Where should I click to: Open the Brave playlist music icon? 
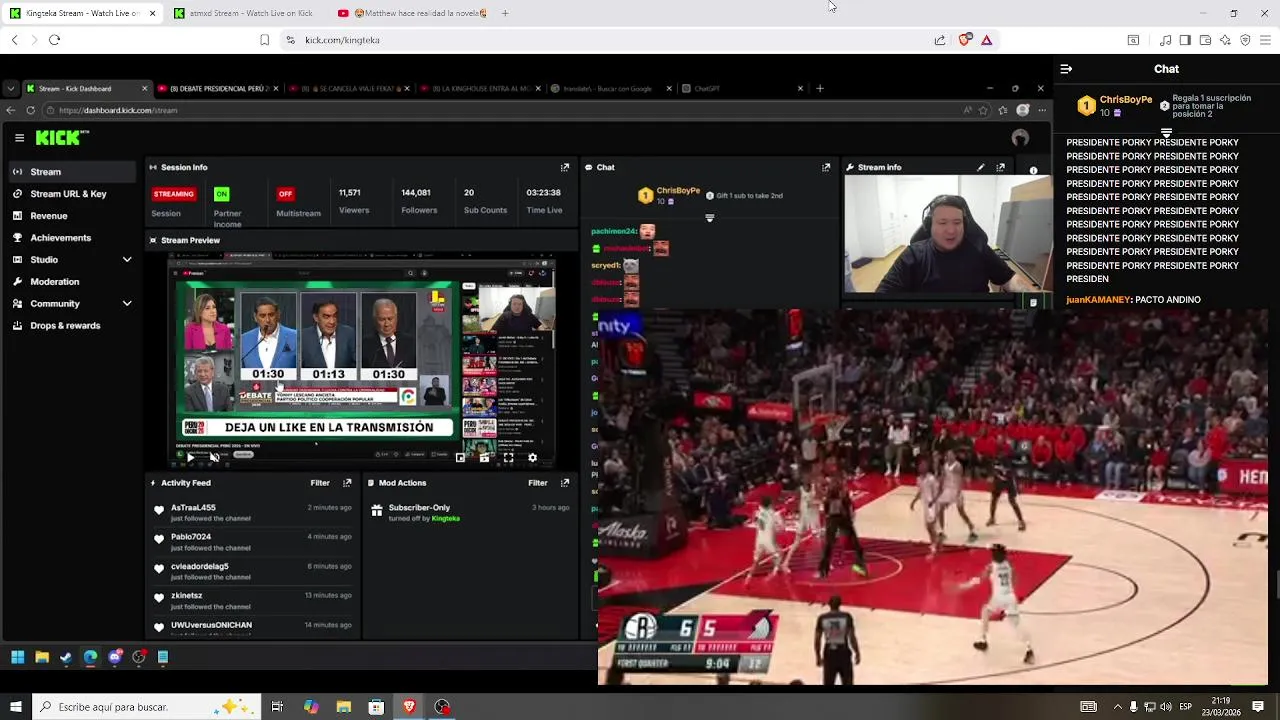pos(1165,40)
